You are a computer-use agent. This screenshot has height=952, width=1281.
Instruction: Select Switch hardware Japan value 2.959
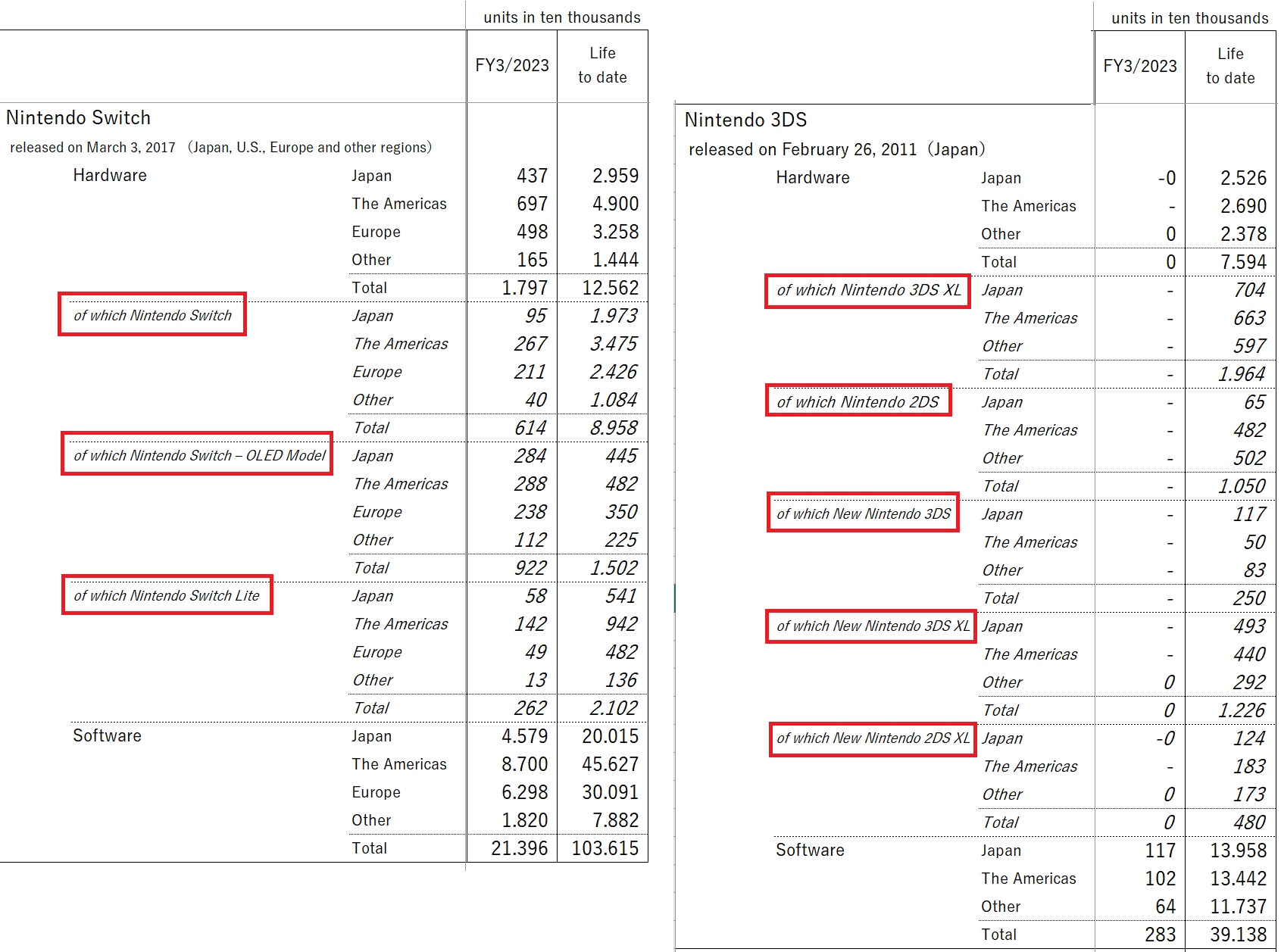pos(615,176)
